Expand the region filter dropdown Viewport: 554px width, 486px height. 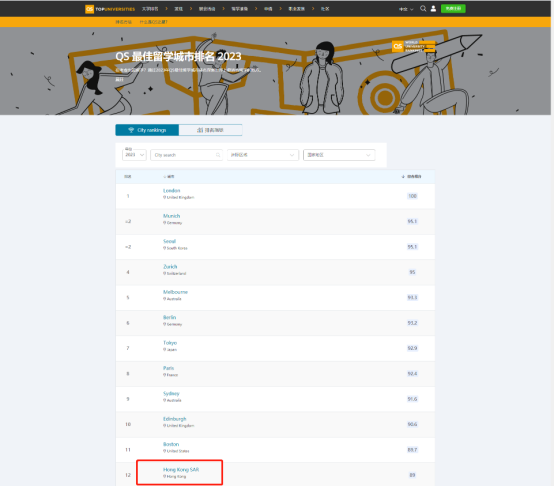pos(263,155)
